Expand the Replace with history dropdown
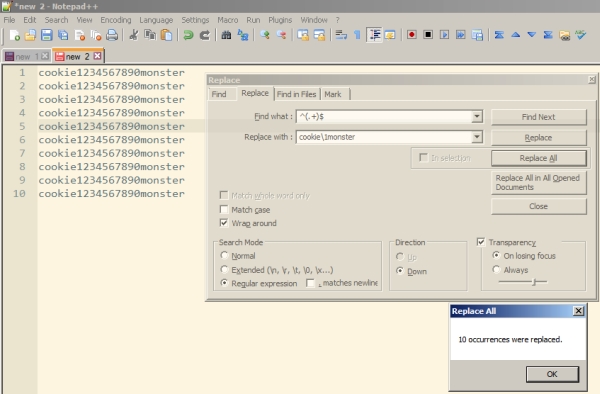The image size is (600, 394). click(477, 137)
